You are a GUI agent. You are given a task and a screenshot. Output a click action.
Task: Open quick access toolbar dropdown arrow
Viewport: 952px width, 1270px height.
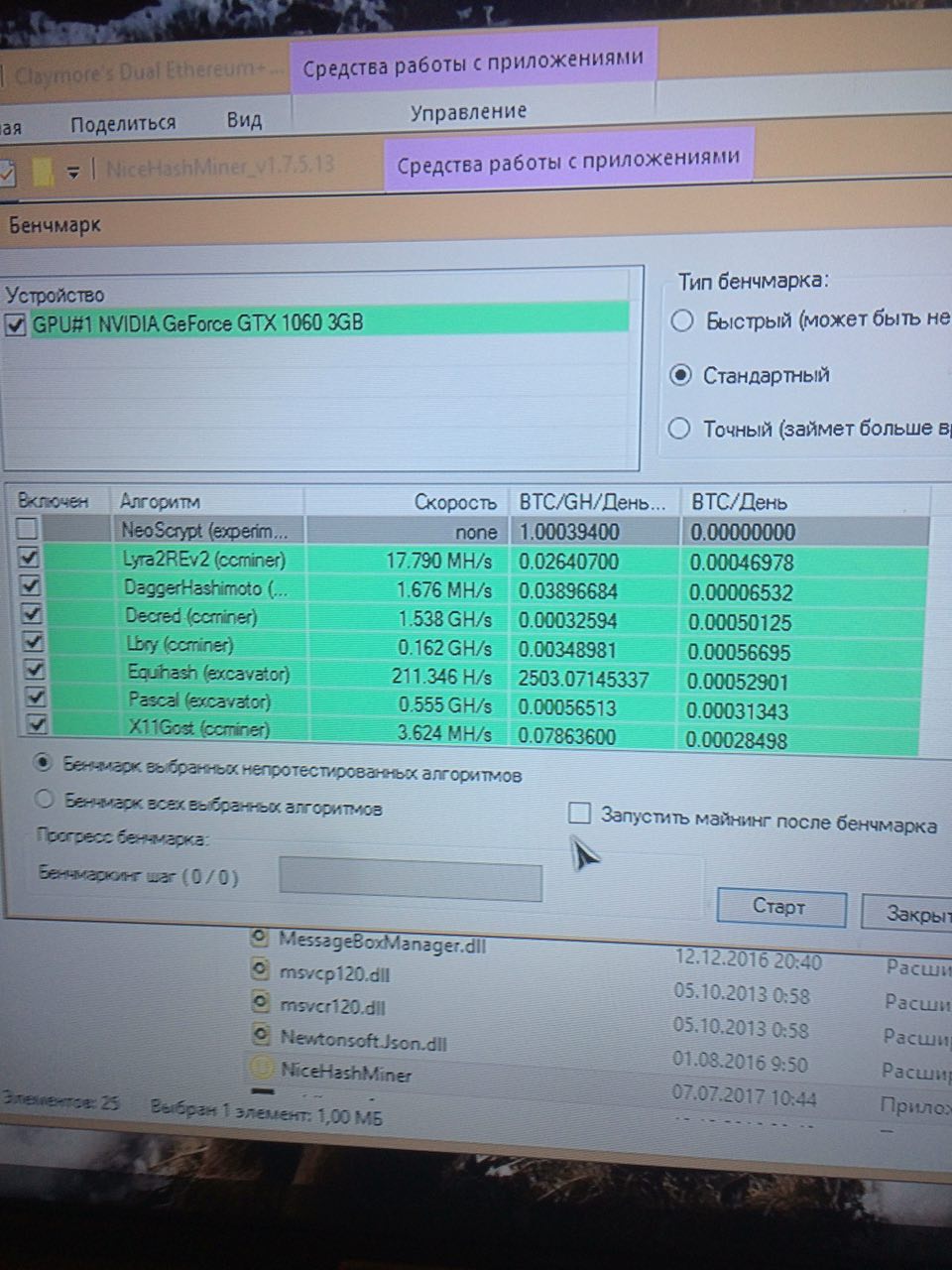pyautogui.click(x=72, y=173)
